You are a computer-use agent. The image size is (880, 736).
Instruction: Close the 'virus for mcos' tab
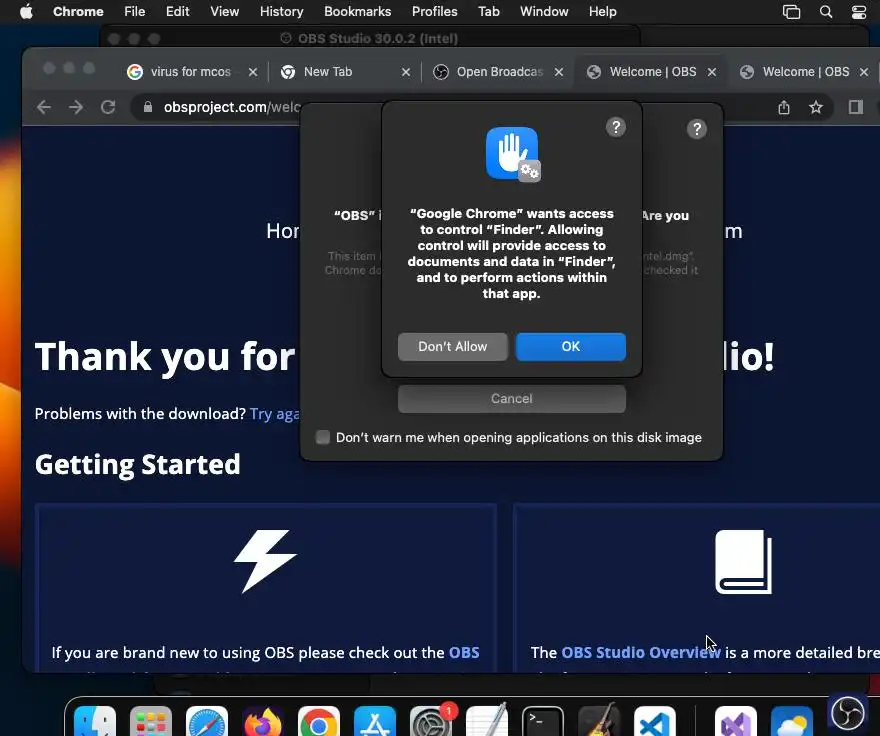(x=253, y=72)
